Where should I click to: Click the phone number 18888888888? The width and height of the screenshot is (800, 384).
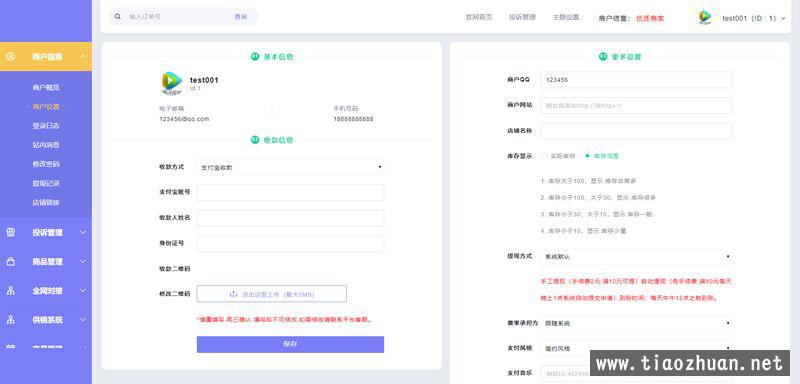353,119
